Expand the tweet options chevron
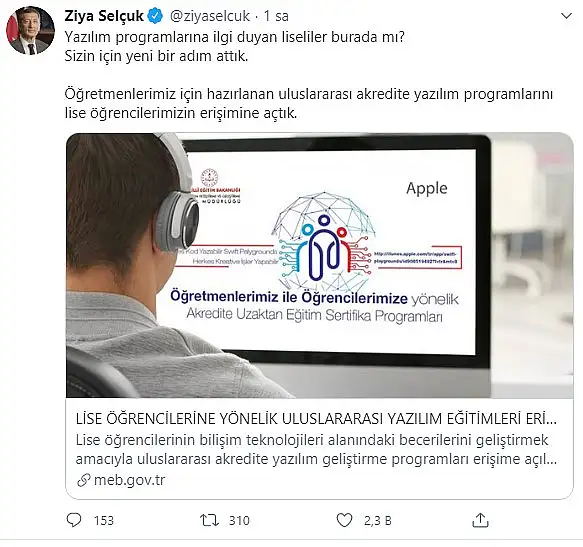Image resolution: width=583 pixels, height=547 pixels. point(566,16)
